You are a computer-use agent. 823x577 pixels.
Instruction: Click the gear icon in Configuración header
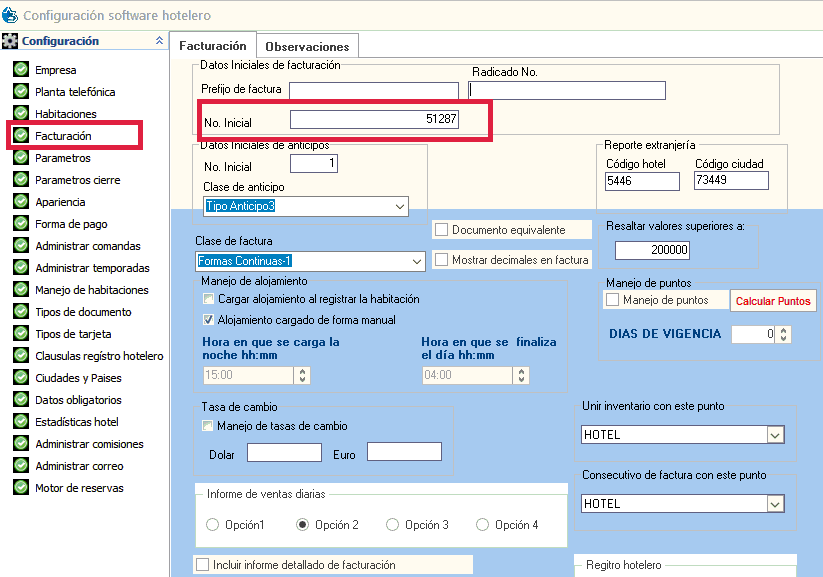[x=10, y=41]
